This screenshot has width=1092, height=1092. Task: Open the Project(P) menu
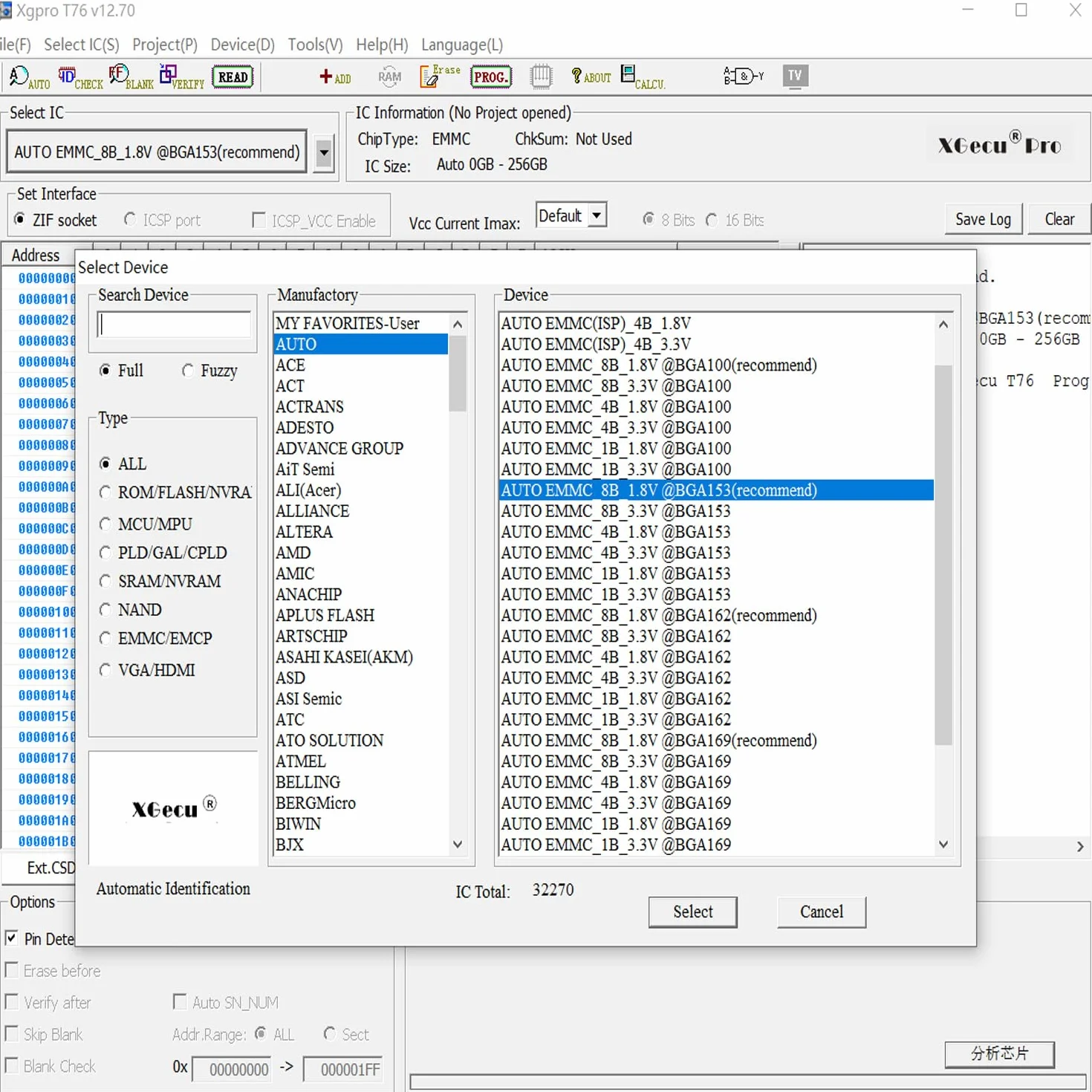click(165, 45)
